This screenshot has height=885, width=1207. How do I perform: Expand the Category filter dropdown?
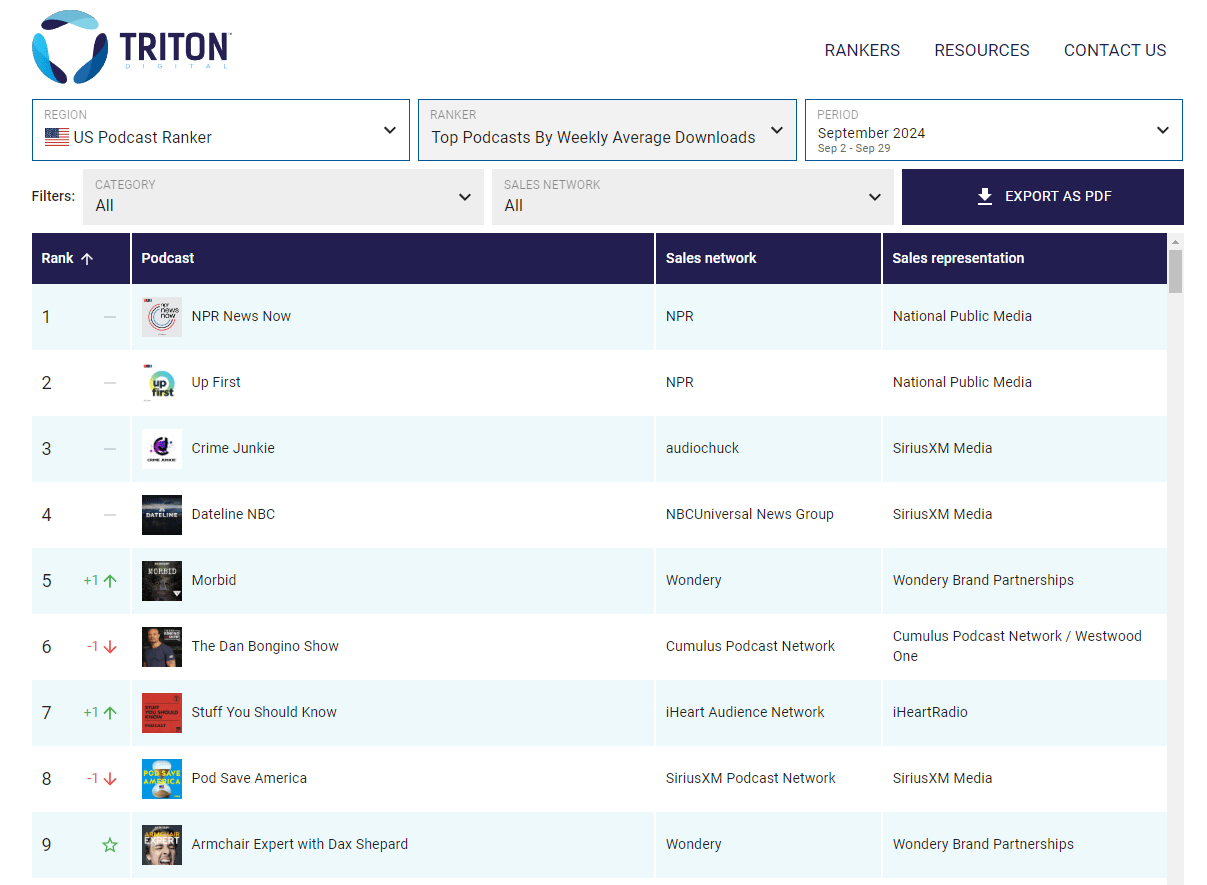tap(283, 197)
